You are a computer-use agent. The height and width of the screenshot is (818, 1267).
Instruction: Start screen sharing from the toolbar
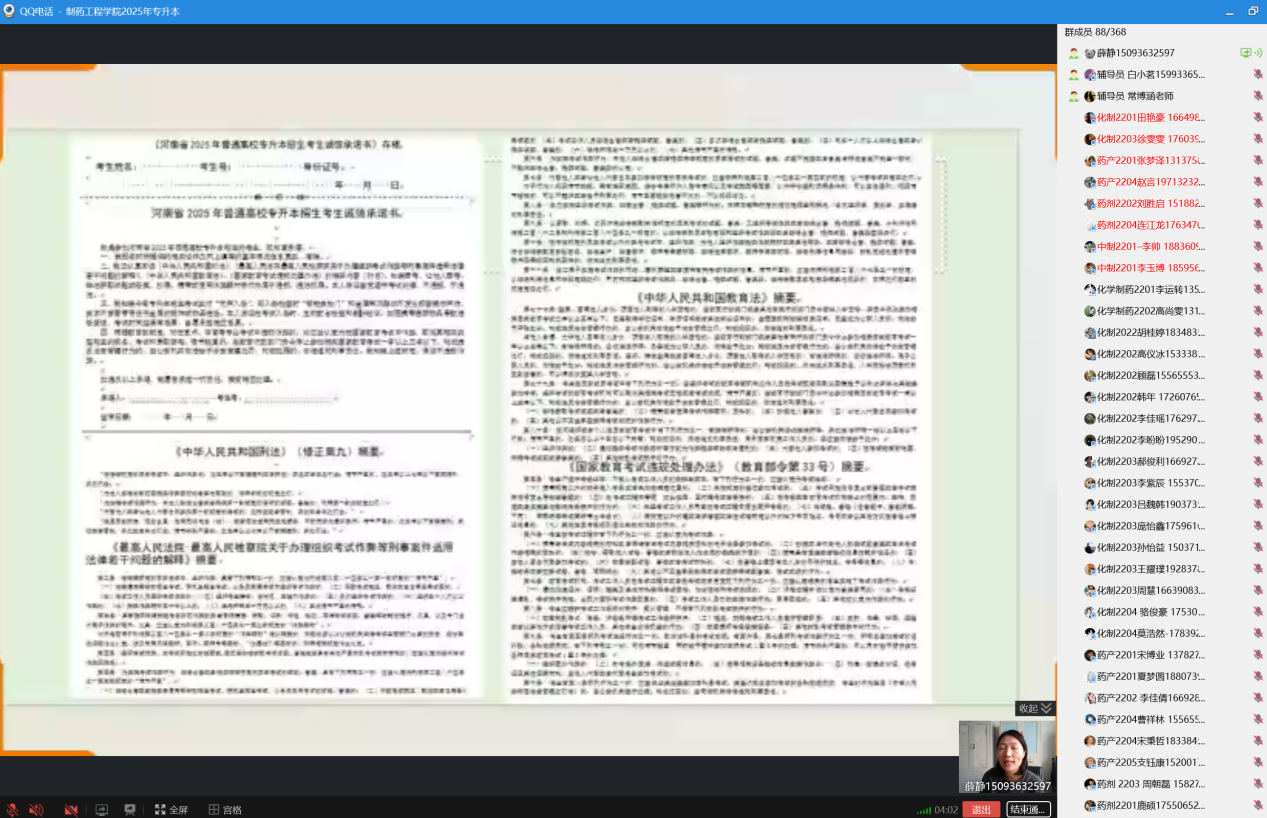pos(101,809)
